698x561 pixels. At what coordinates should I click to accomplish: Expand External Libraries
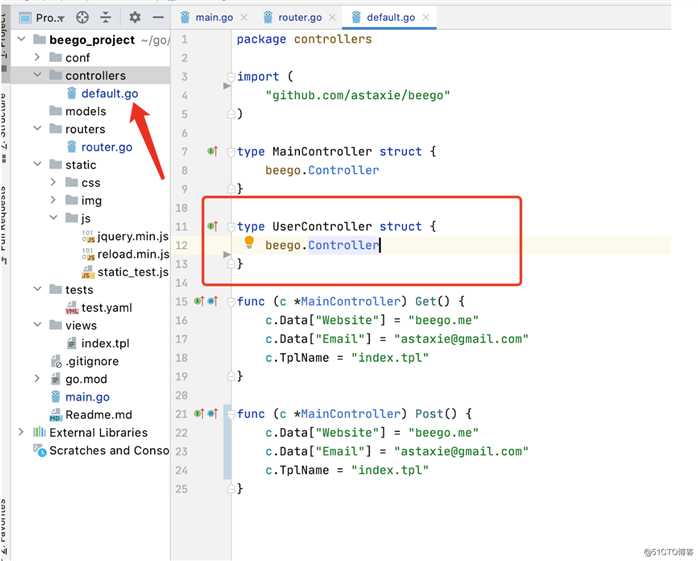click(21, 432)
